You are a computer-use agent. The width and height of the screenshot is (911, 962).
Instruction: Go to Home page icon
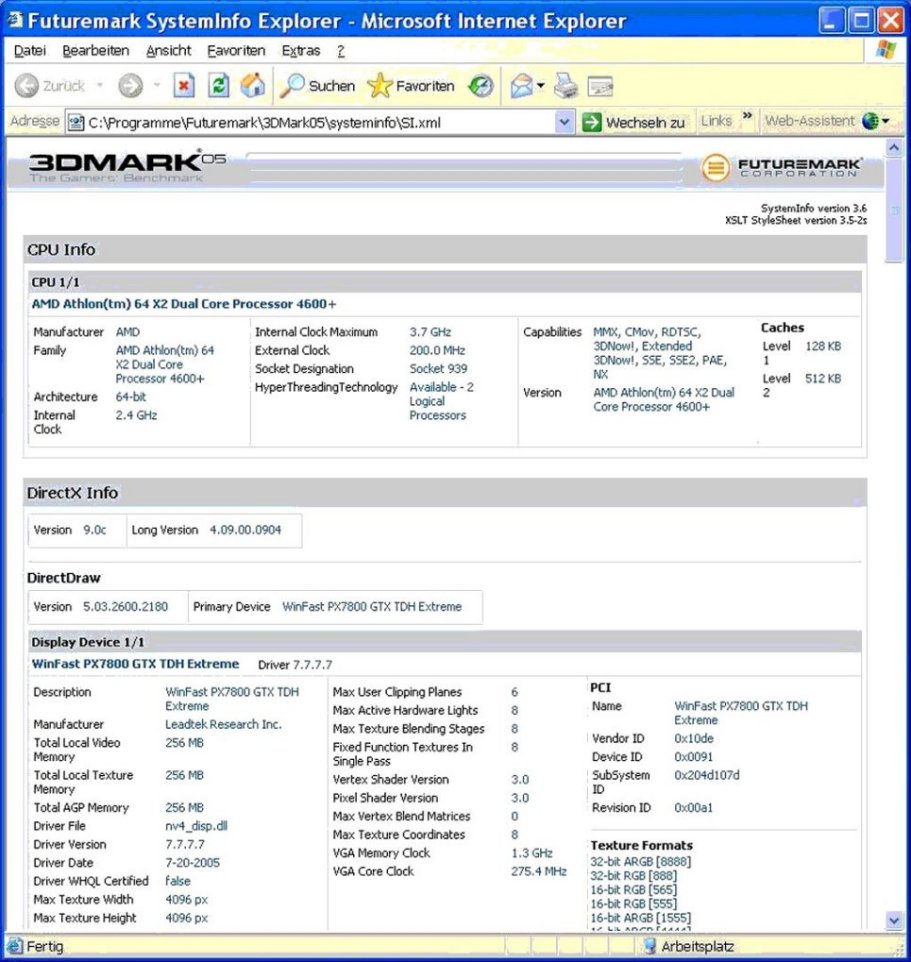[253, 85]
